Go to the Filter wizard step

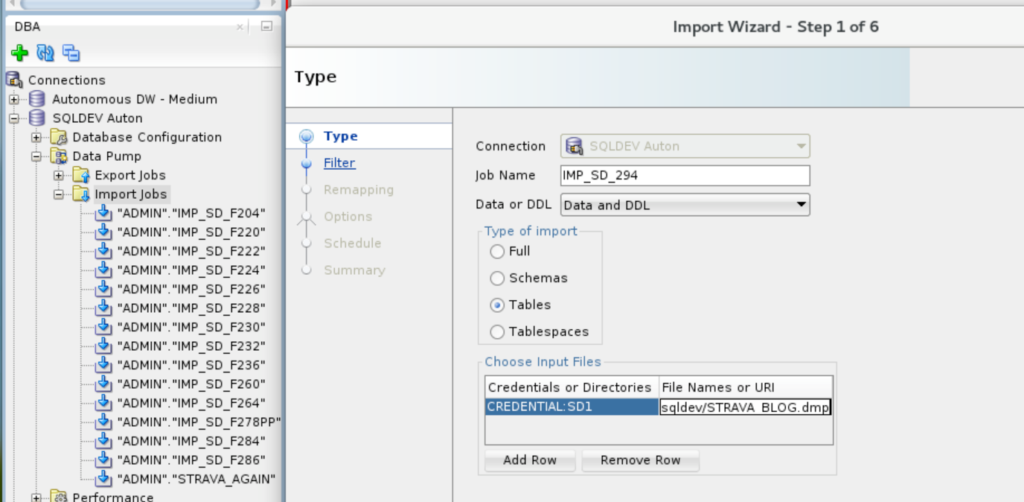coord(340,163)
